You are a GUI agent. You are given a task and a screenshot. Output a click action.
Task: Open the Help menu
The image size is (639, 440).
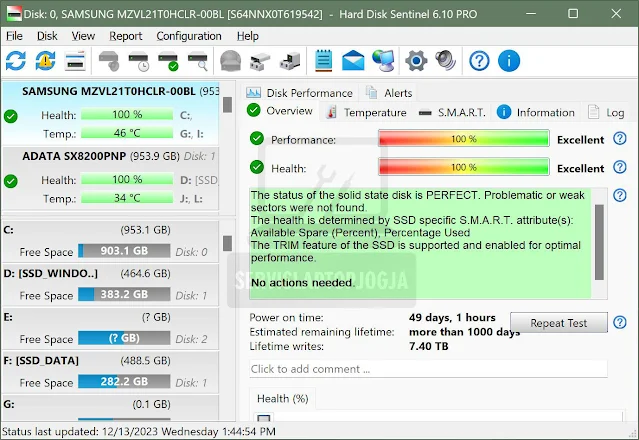click(248, 36)
